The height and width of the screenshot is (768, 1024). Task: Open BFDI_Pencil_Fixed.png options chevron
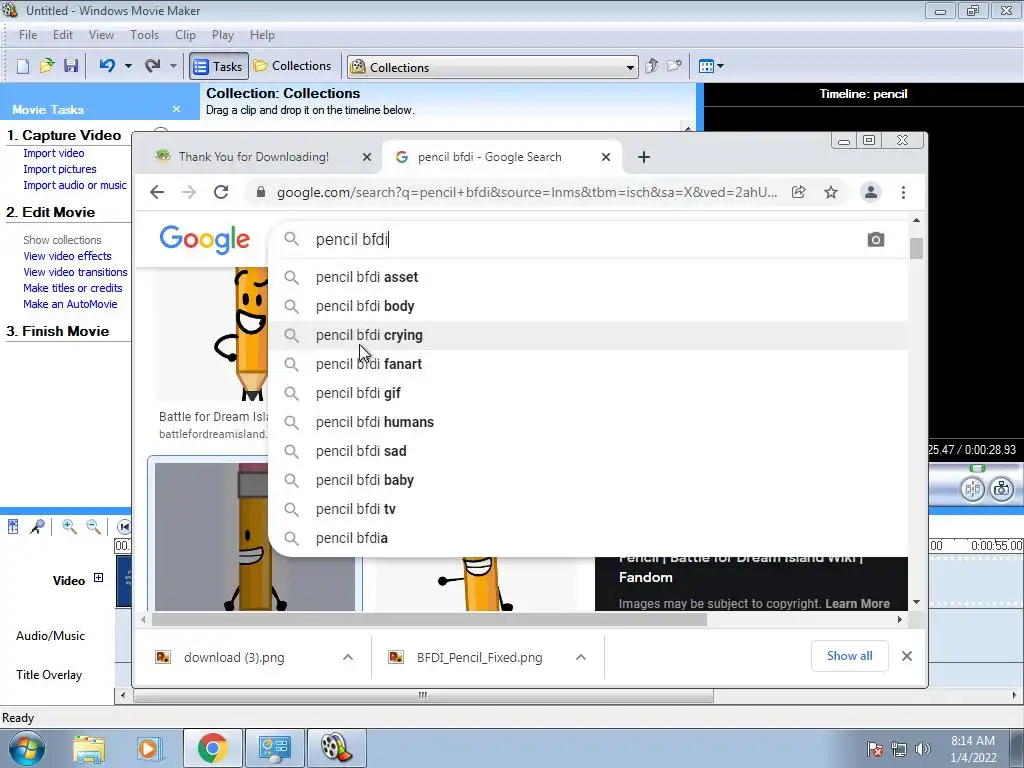pos(581,657)
